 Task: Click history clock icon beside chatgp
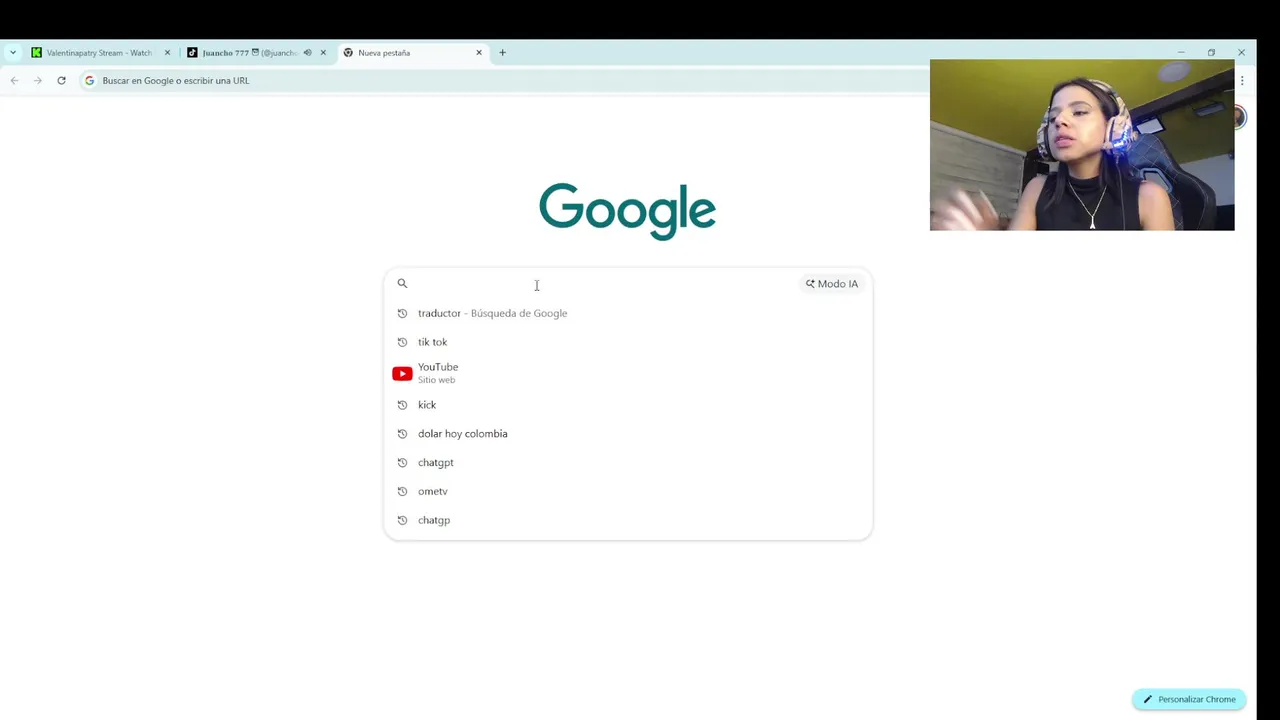[x=402, y=521]
